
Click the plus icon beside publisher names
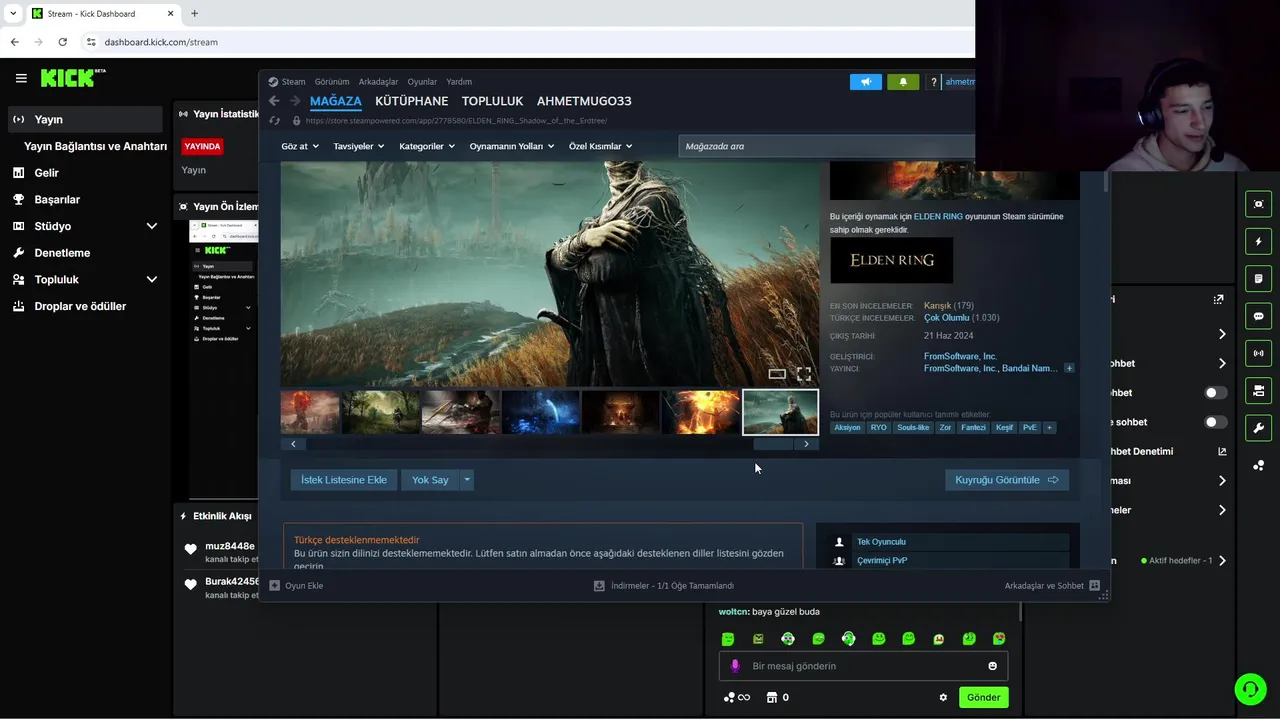1069,368
